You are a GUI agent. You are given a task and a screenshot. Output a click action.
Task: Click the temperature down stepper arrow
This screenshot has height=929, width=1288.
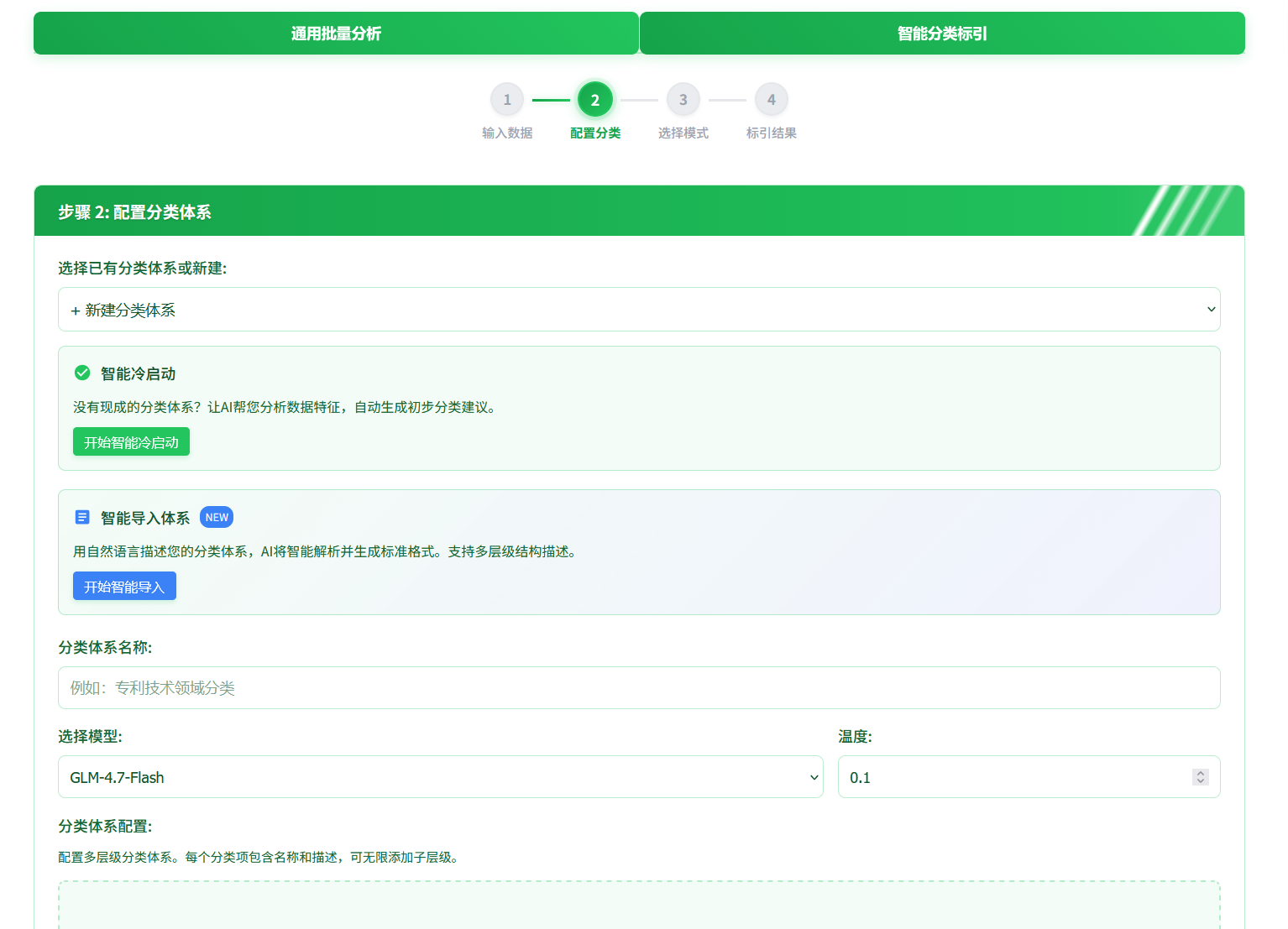click(1201, 781)
